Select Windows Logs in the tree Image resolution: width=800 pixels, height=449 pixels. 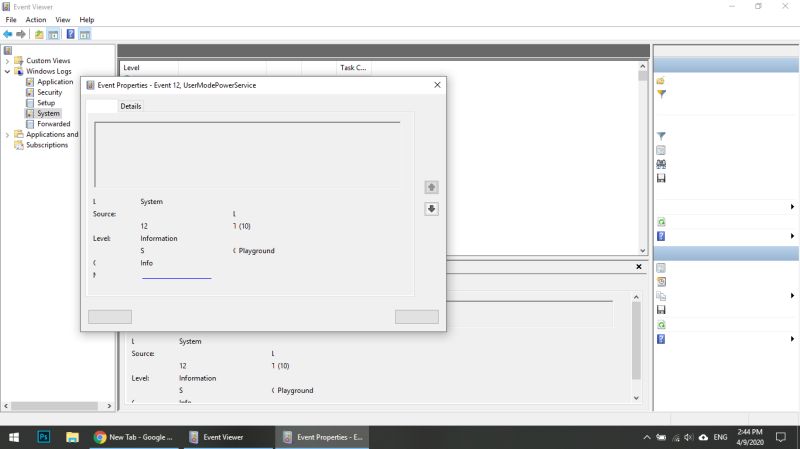(x=48, y=71)
